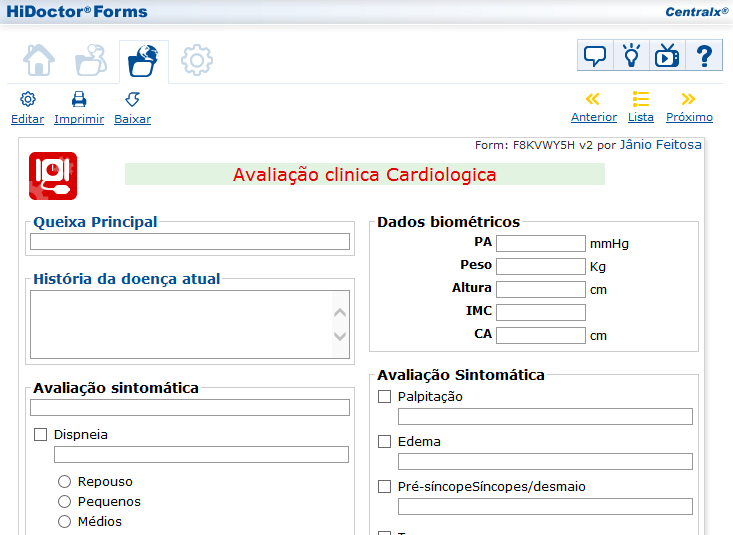Focus the text field under Pré-síncopeSíncopes/desmaio
Screen dimensions: 733x535
click(x=545, y=506)
